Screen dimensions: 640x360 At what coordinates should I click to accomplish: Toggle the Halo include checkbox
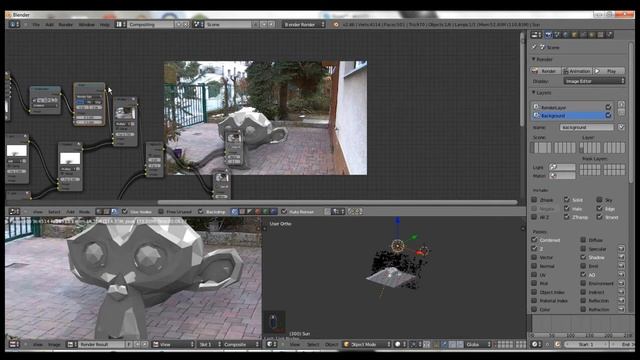coord(567,209)
